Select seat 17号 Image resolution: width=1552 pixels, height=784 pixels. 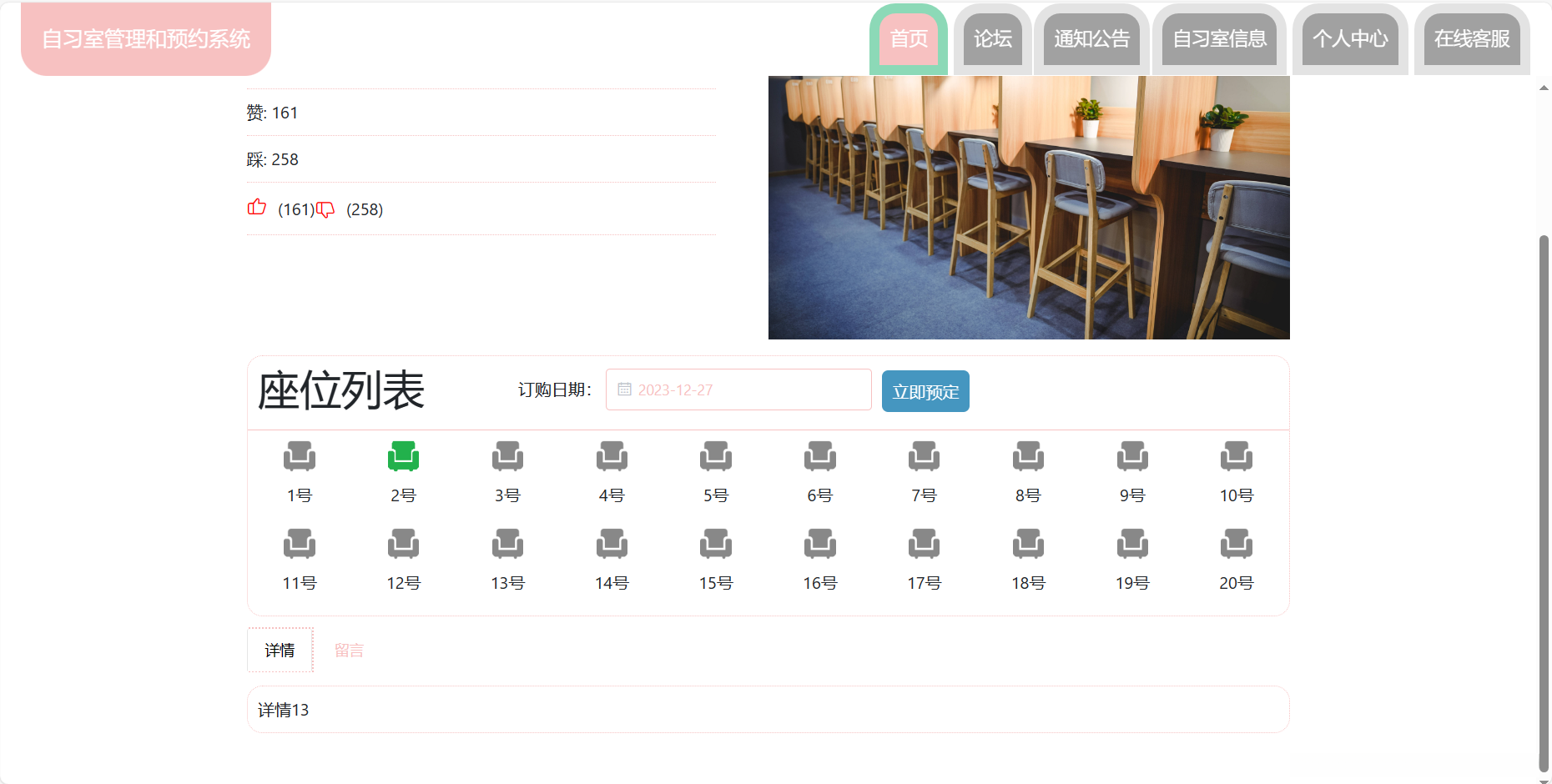point(924,545)
